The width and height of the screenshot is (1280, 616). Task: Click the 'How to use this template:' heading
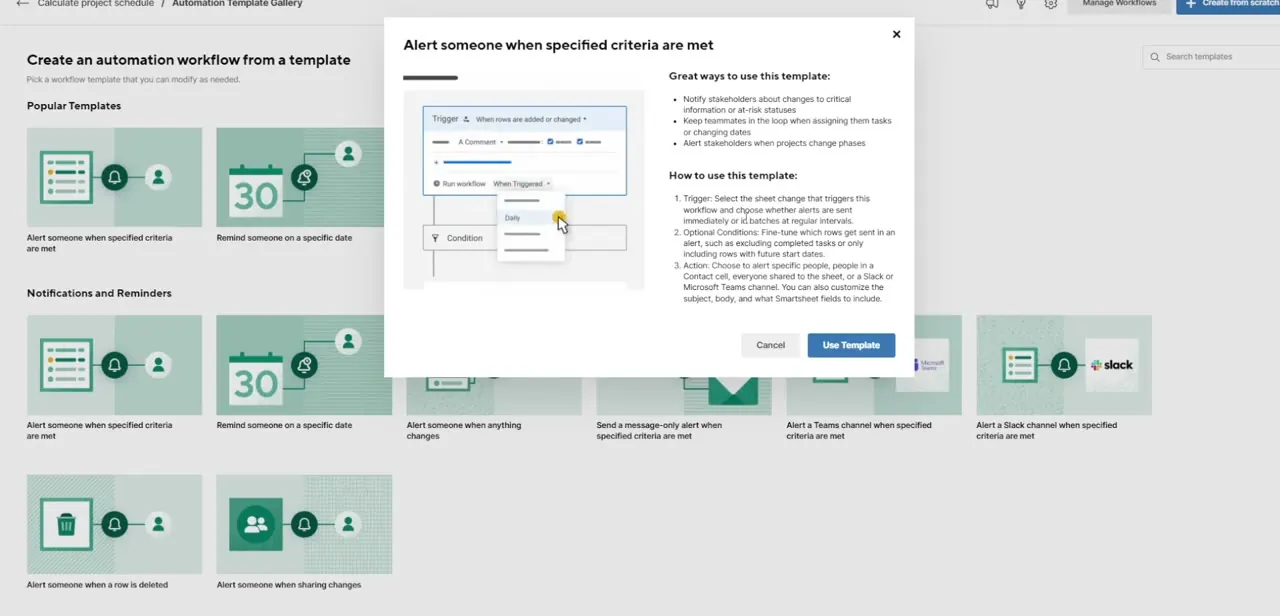coord(733,176)
